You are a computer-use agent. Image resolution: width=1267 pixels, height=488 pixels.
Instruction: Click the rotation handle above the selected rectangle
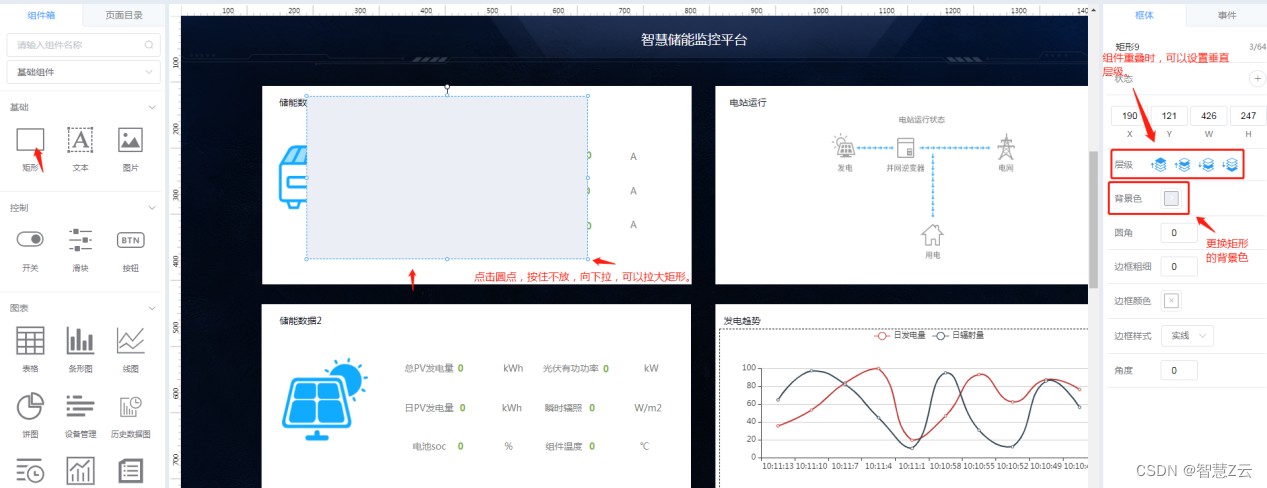(447, 88)
